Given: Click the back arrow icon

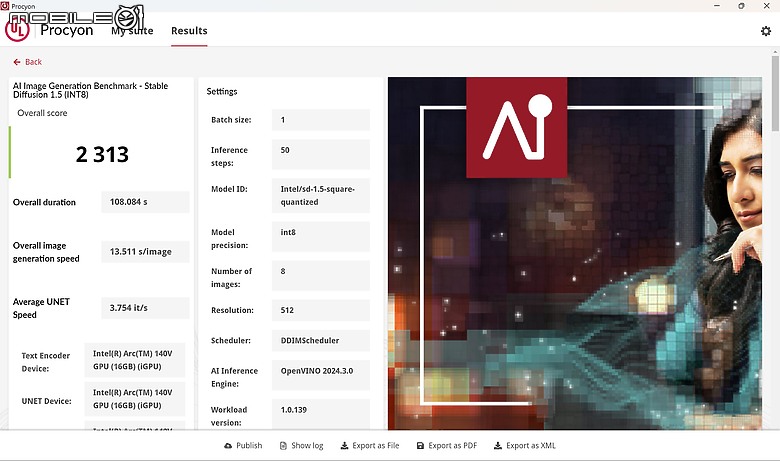Looking at the screenshot, I should pos(17,62).
